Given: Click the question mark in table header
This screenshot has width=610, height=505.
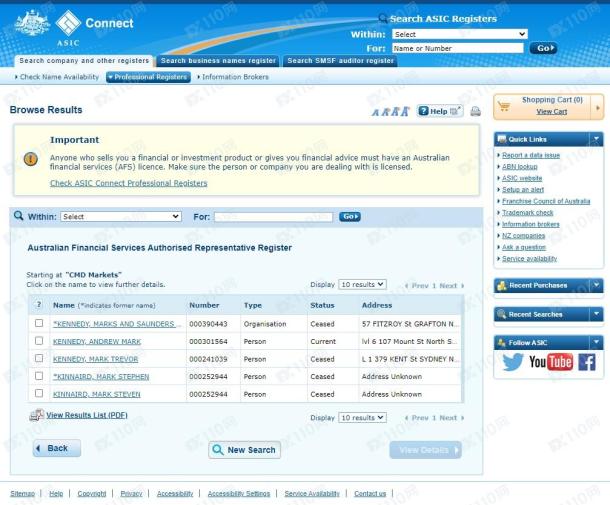Looking at the screenshot, I should point(39,304).
